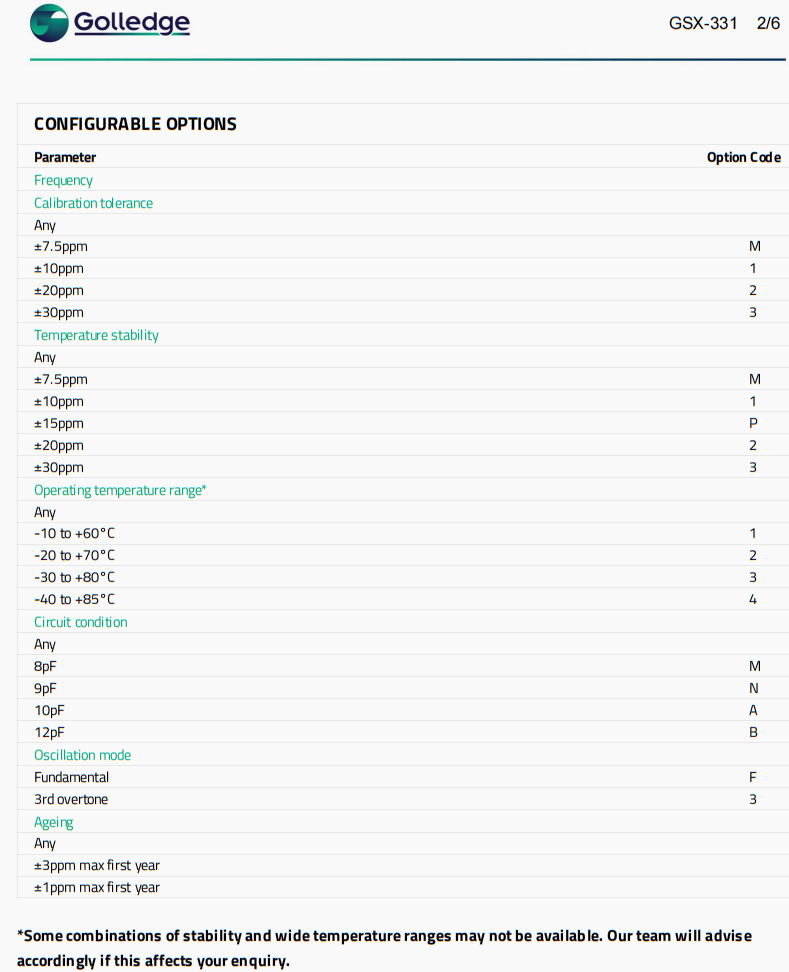Select ±3ppm max first year ageing
The image size is (789, 972).
(97, 865)
